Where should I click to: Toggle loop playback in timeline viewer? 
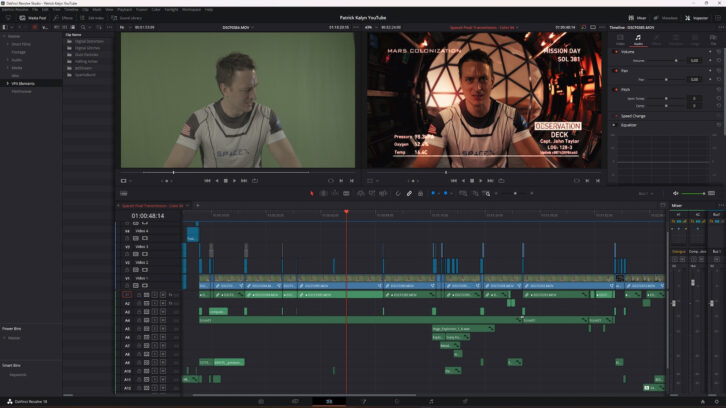click(501, 181)
